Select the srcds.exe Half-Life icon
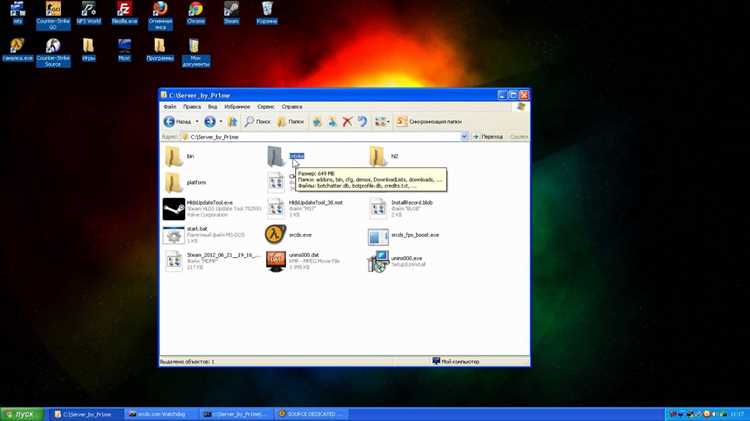The image size is (750, 421). pos(276,235)
